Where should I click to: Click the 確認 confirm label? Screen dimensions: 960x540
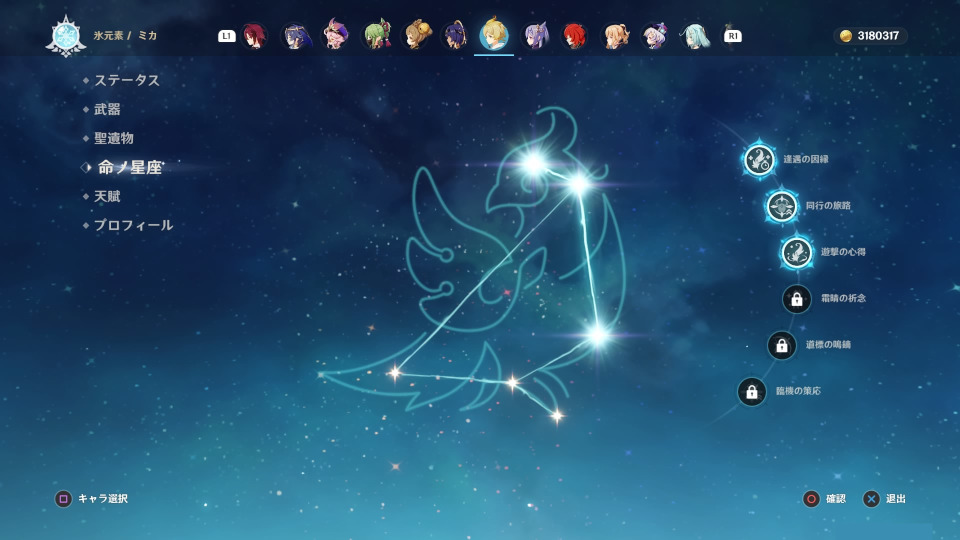click(836, 499)
